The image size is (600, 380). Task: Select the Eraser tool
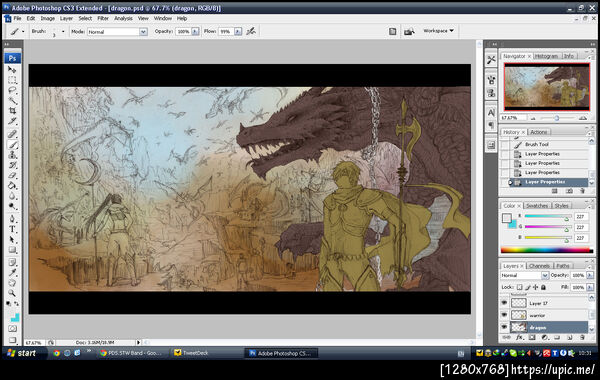(x=12, y=176)
